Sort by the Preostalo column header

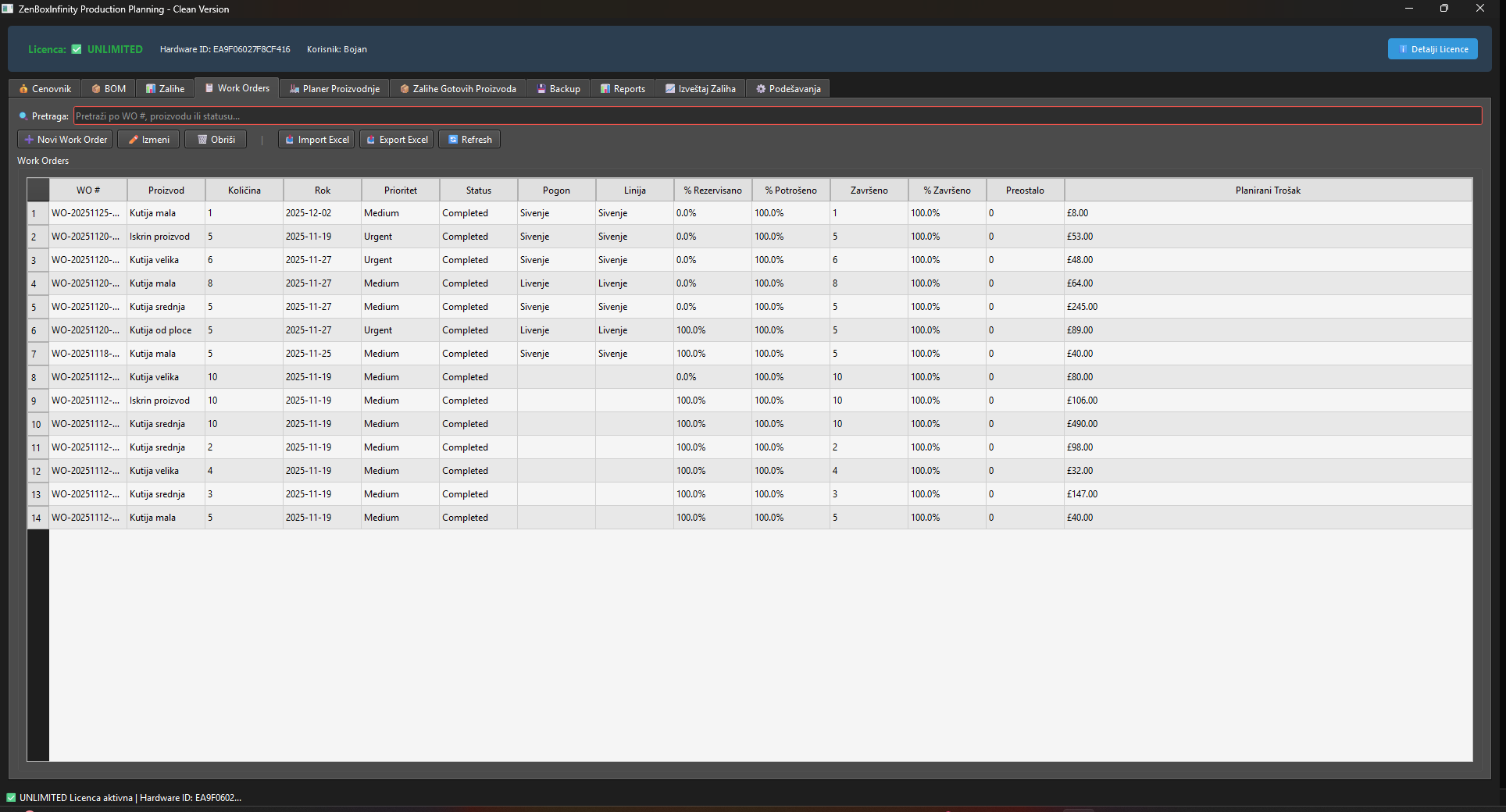[x=1026, y=191]
